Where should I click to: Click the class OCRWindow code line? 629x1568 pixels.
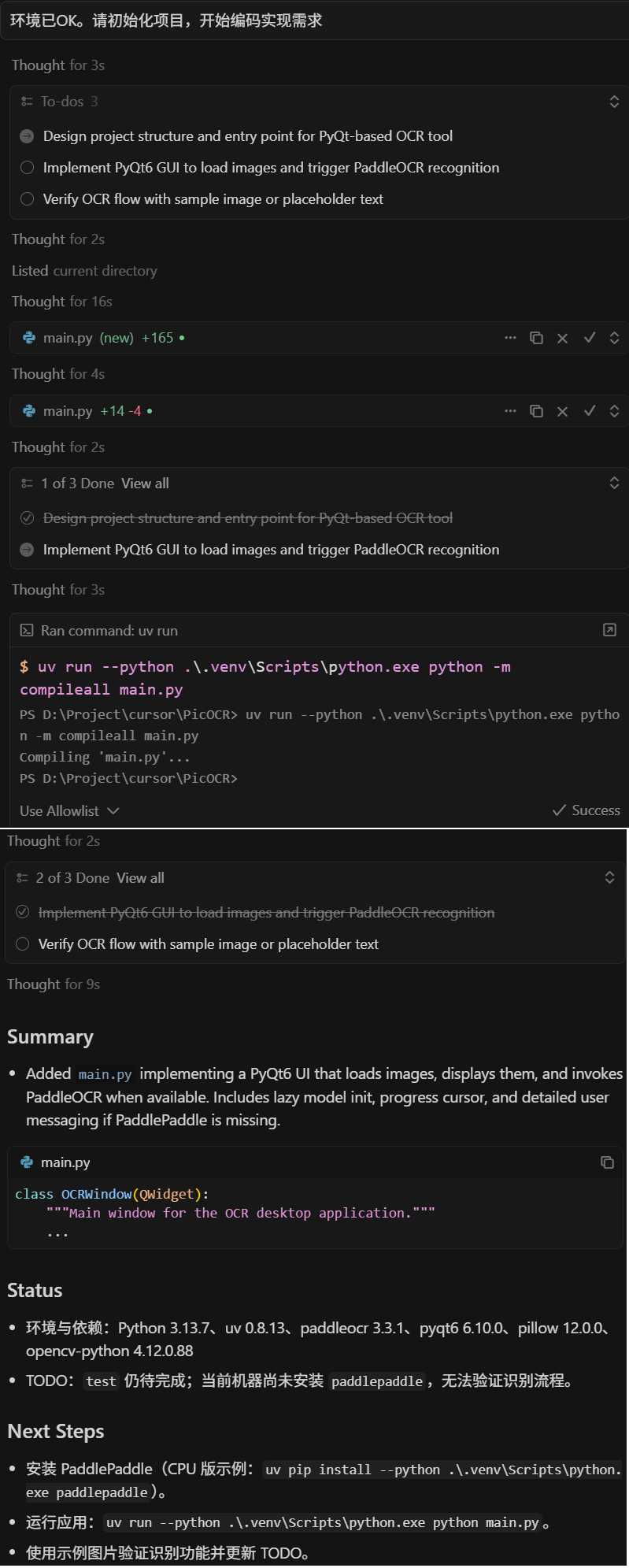[112, 1194]
